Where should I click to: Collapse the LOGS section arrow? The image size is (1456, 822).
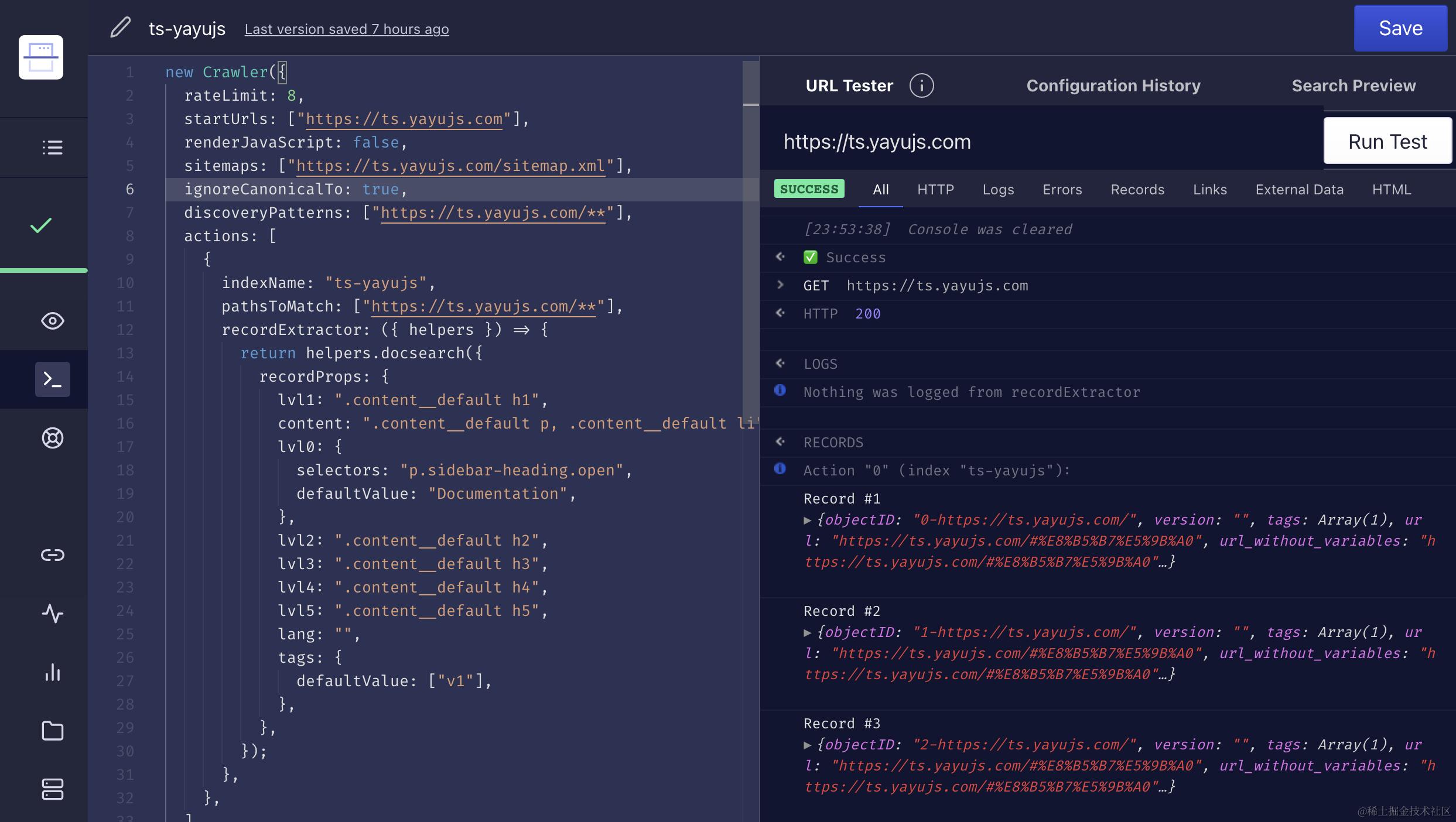click(780, 363)
